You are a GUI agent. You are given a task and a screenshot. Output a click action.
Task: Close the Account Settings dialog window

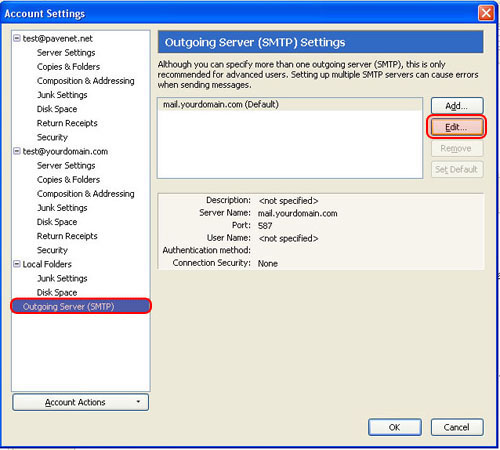pyautogui.click(x=486, y=13)
